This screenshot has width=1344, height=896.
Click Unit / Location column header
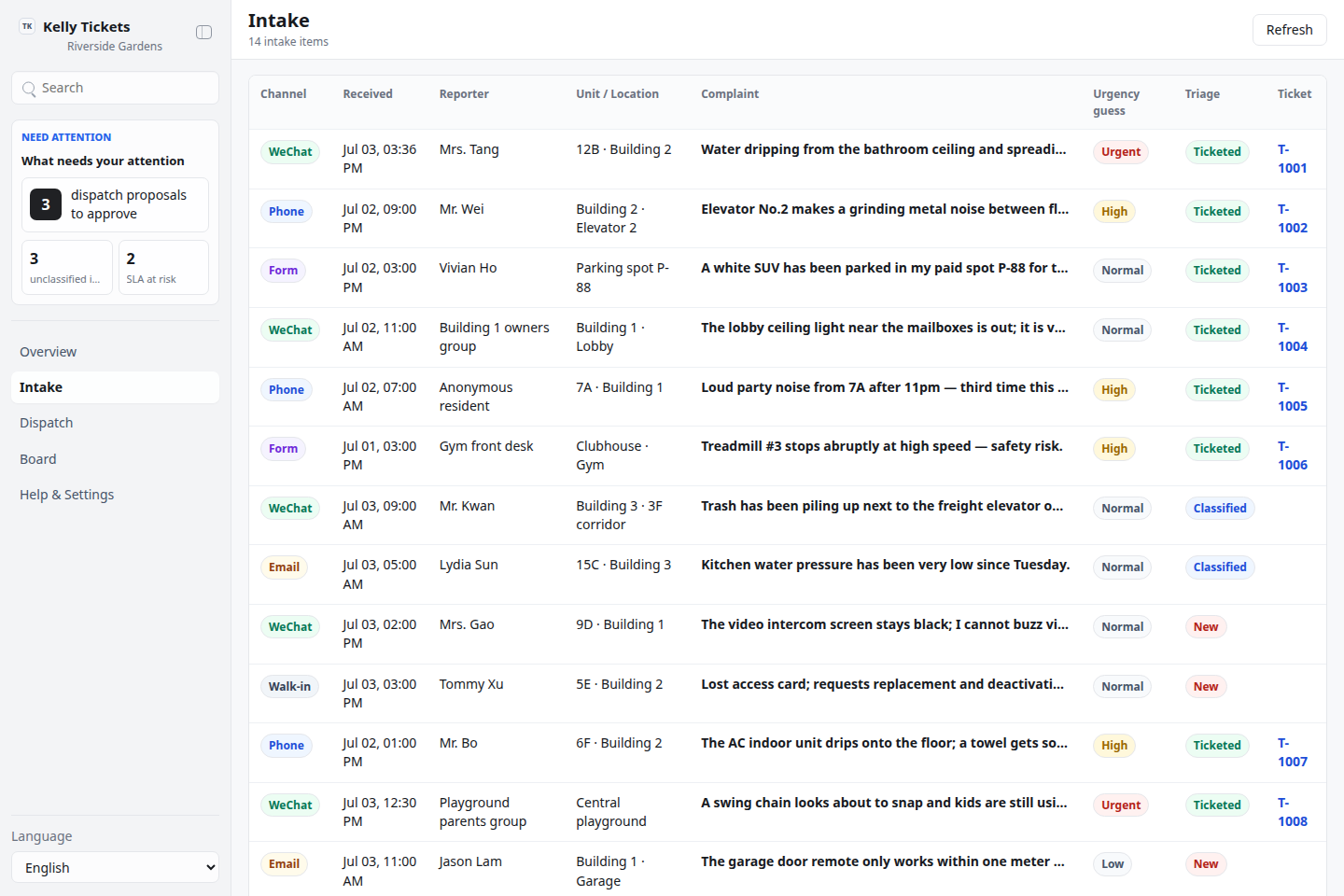pos(617,94)
